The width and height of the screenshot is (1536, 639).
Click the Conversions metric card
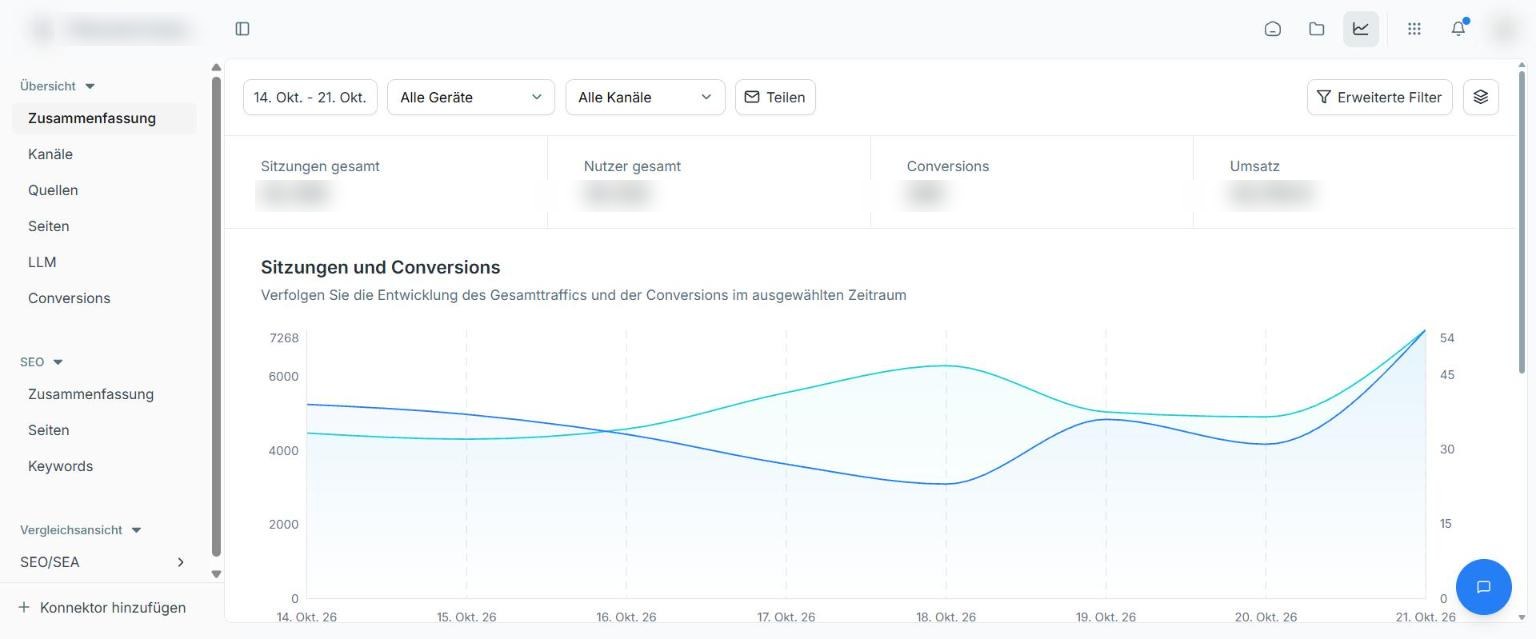(1032, 182)
